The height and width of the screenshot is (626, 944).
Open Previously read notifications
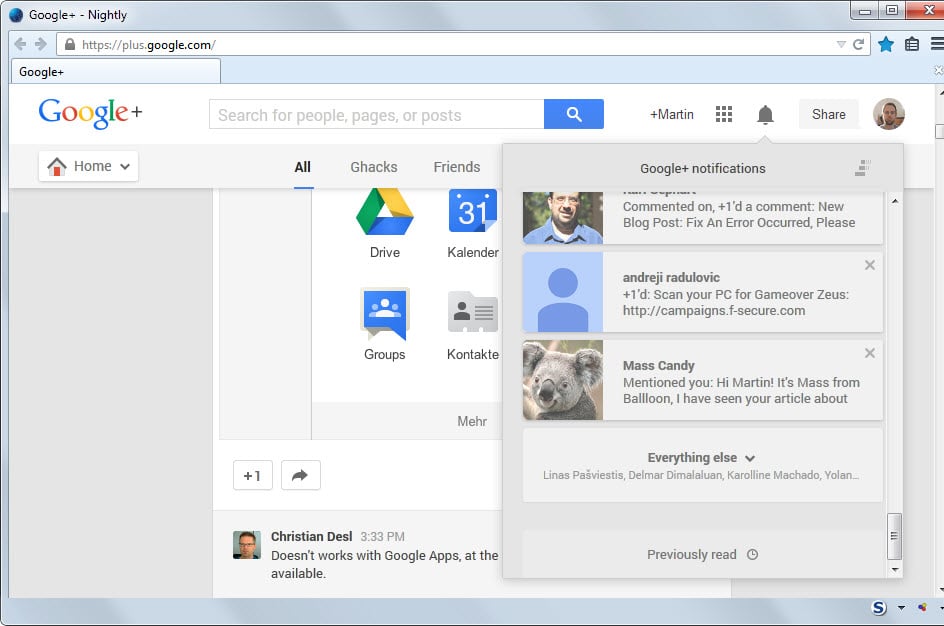tap(702, 554)
